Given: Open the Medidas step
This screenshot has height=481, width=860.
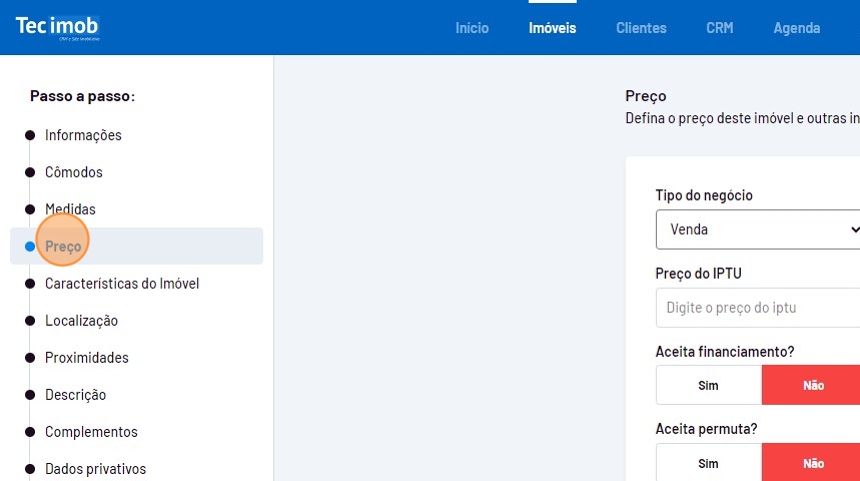Looking at the screenshot, I should coord(70,209).
